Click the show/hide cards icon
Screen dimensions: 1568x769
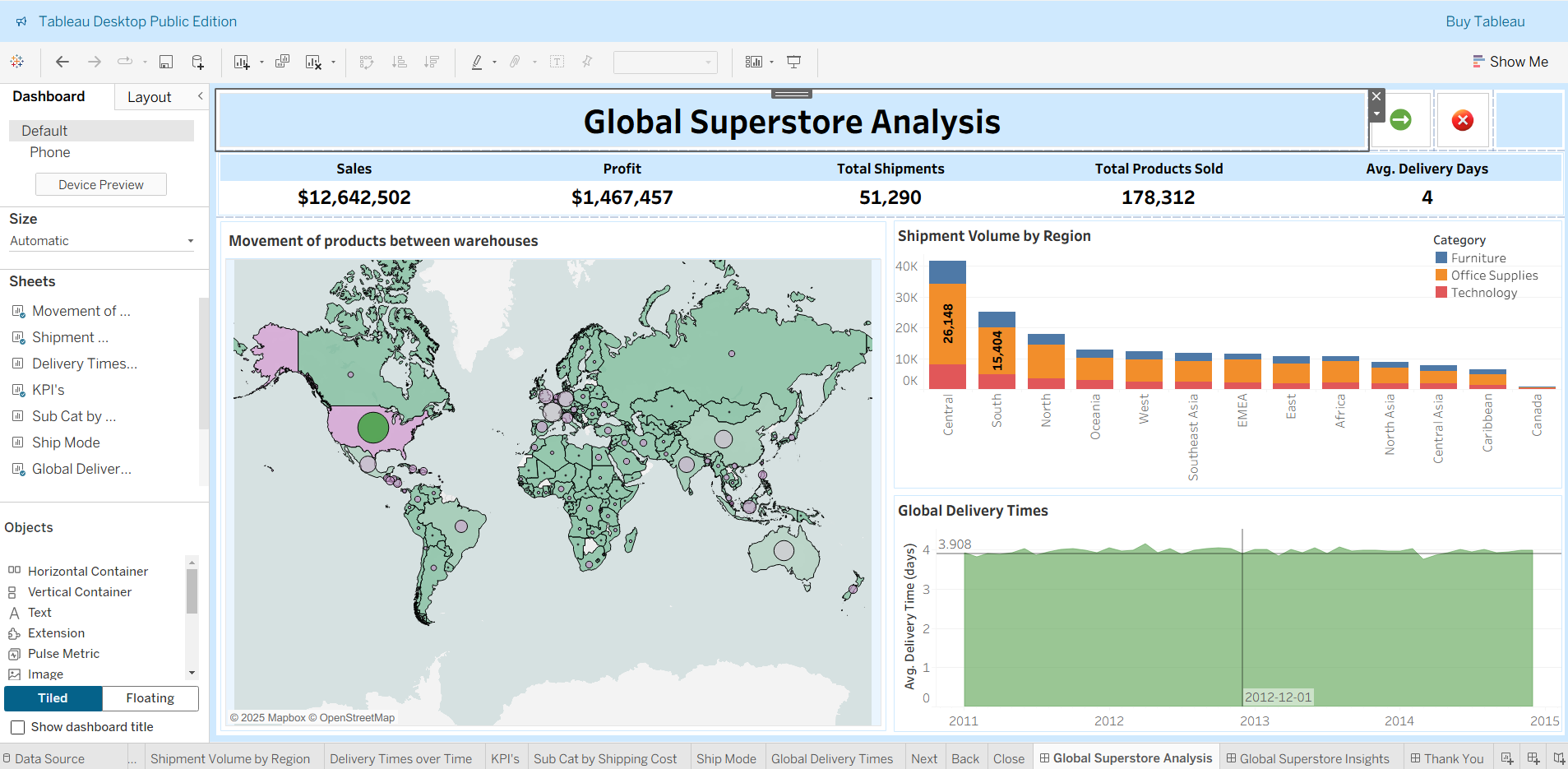point(754,62)
